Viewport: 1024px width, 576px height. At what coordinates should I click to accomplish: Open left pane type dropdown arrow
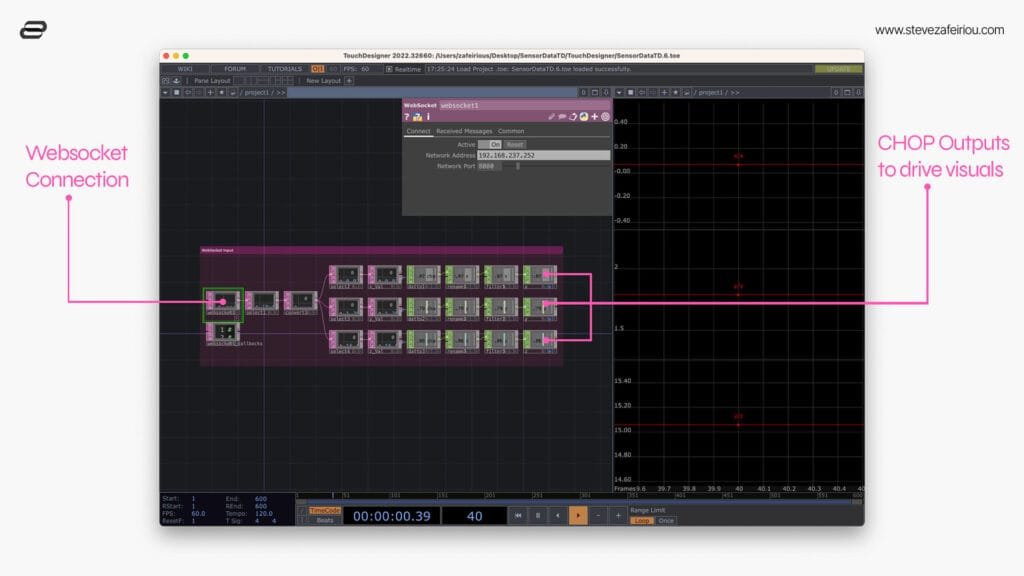click(x=165, y=93)
